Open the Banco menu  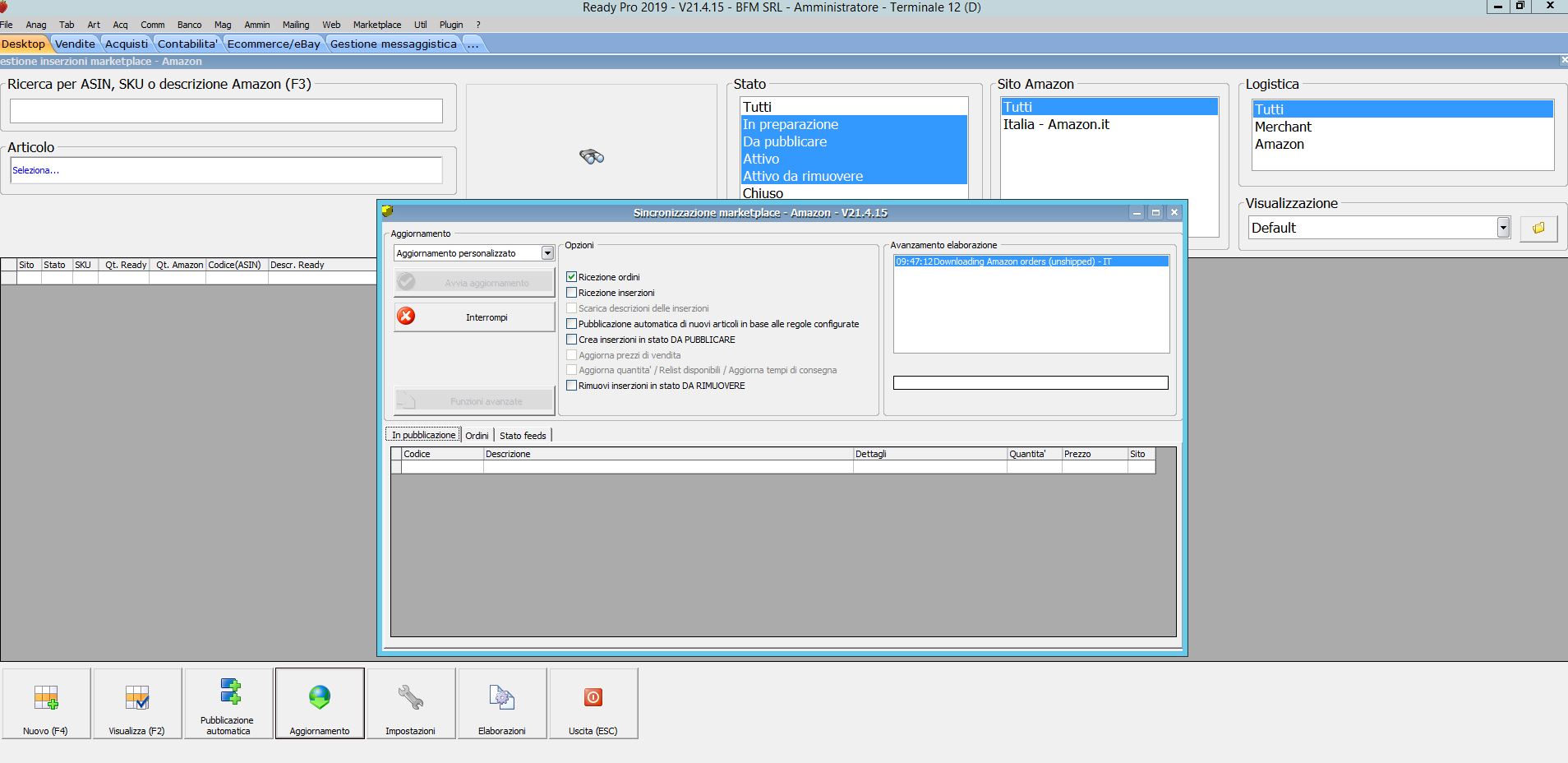pos(189,25)
